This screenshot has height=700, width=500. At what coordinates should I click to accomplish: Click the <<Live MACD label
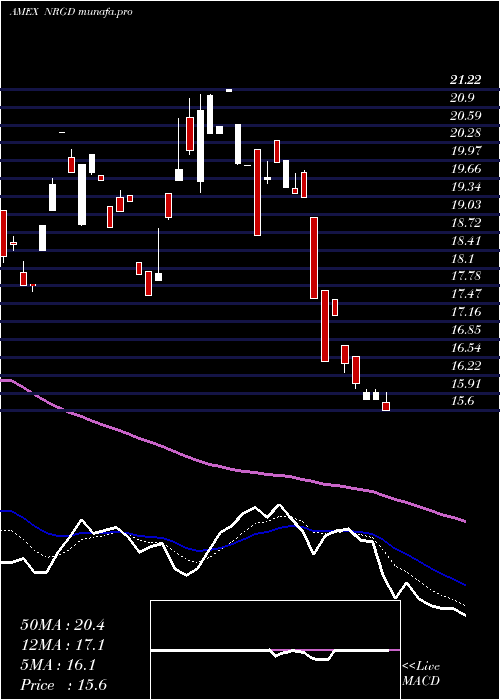pyautogui.click(x=421, y=673)
